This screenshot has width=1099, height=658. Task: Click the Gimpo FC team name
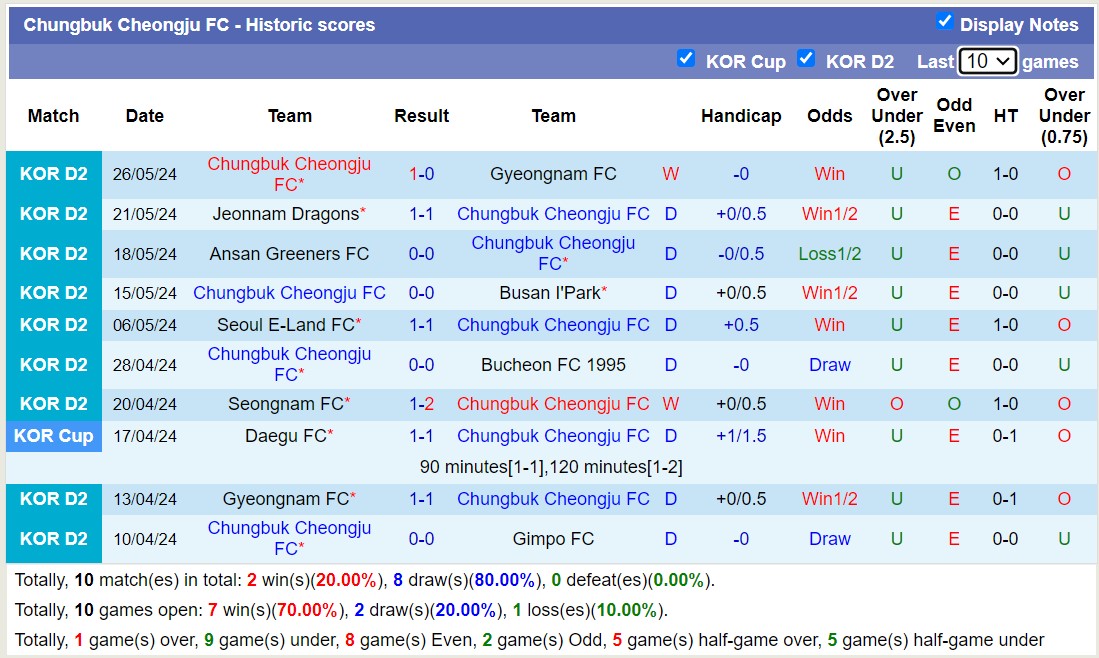553,538
